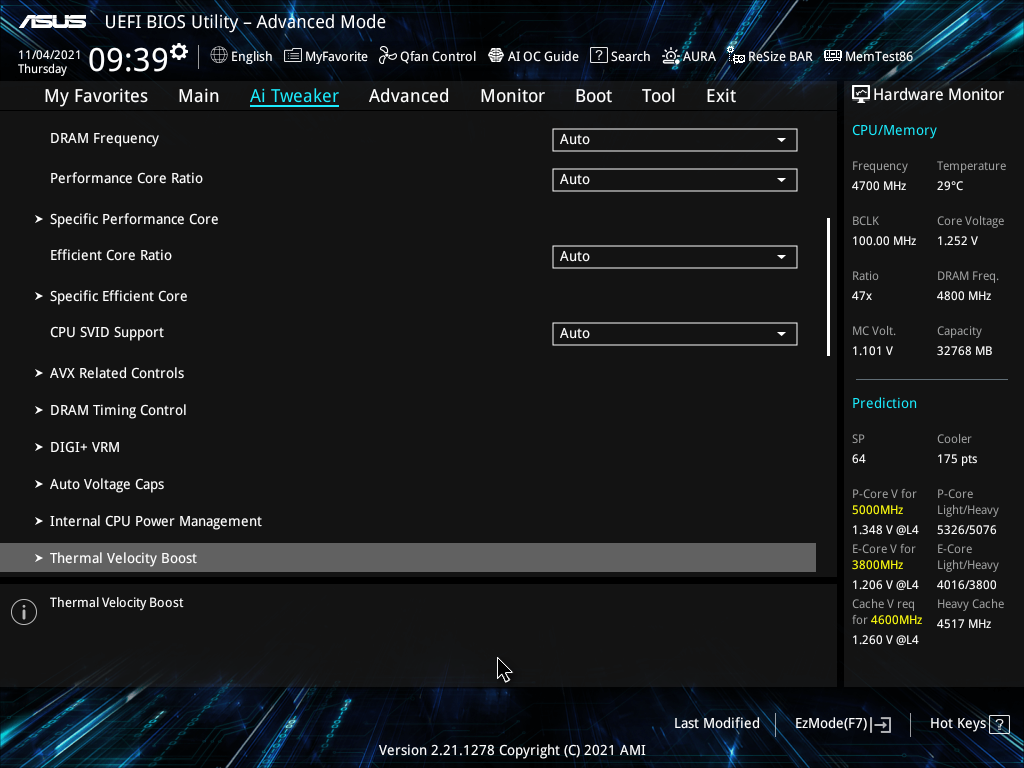This screenshot has height=768, width=1024.
Task: Click the 4700 MHz frequency value
Action: pyautogui.click(x=879, y=186)
